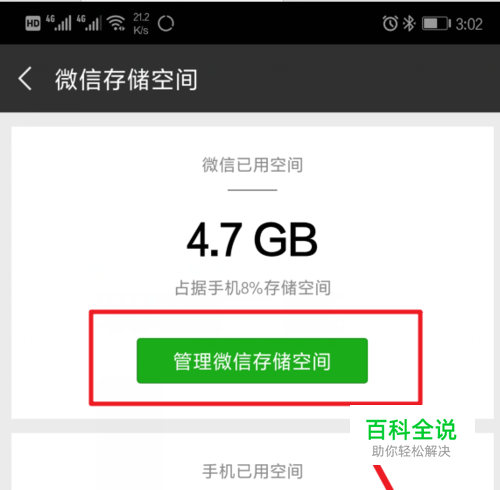The image size is (500, 490).
Task: Go back using the header arrow
Action: (25, 79)
